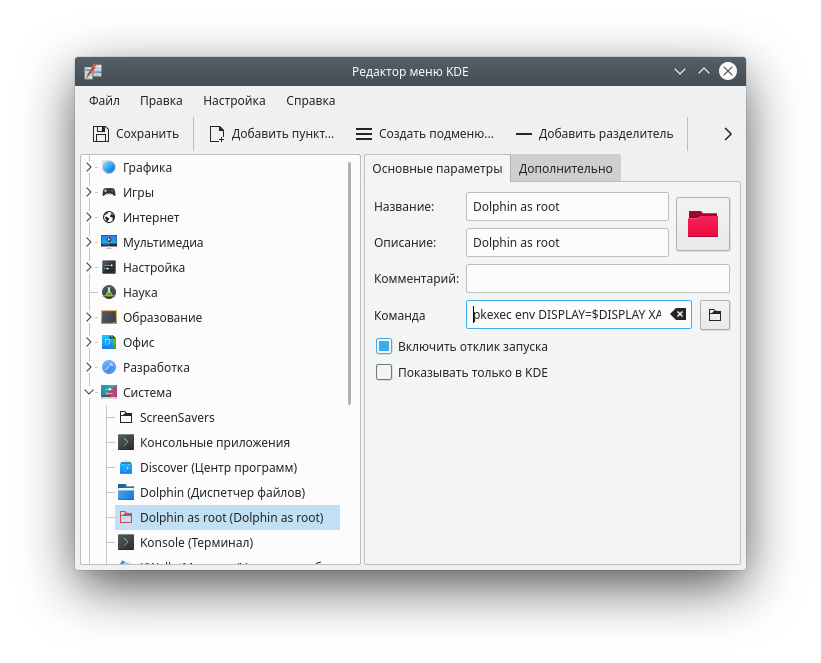Click the Графика category icon
Viewport: 821px width, 663px height.
tap(109, 168)
